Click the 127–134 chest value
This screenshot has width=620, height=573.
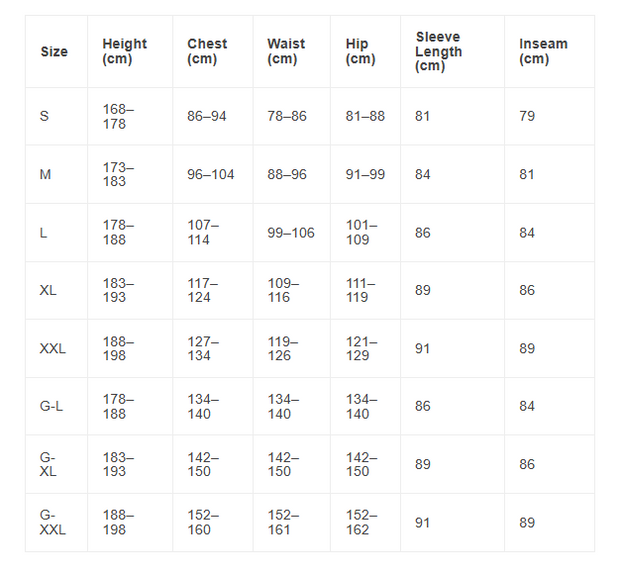coord(203,349)
